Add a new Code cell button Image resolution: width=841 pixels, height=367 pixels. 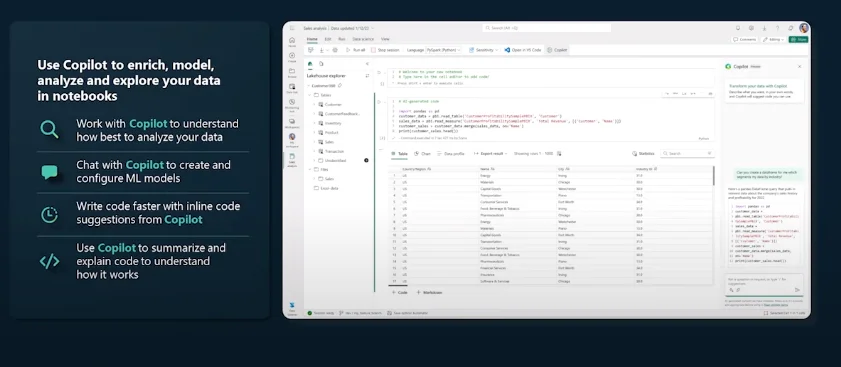[400, 292]
